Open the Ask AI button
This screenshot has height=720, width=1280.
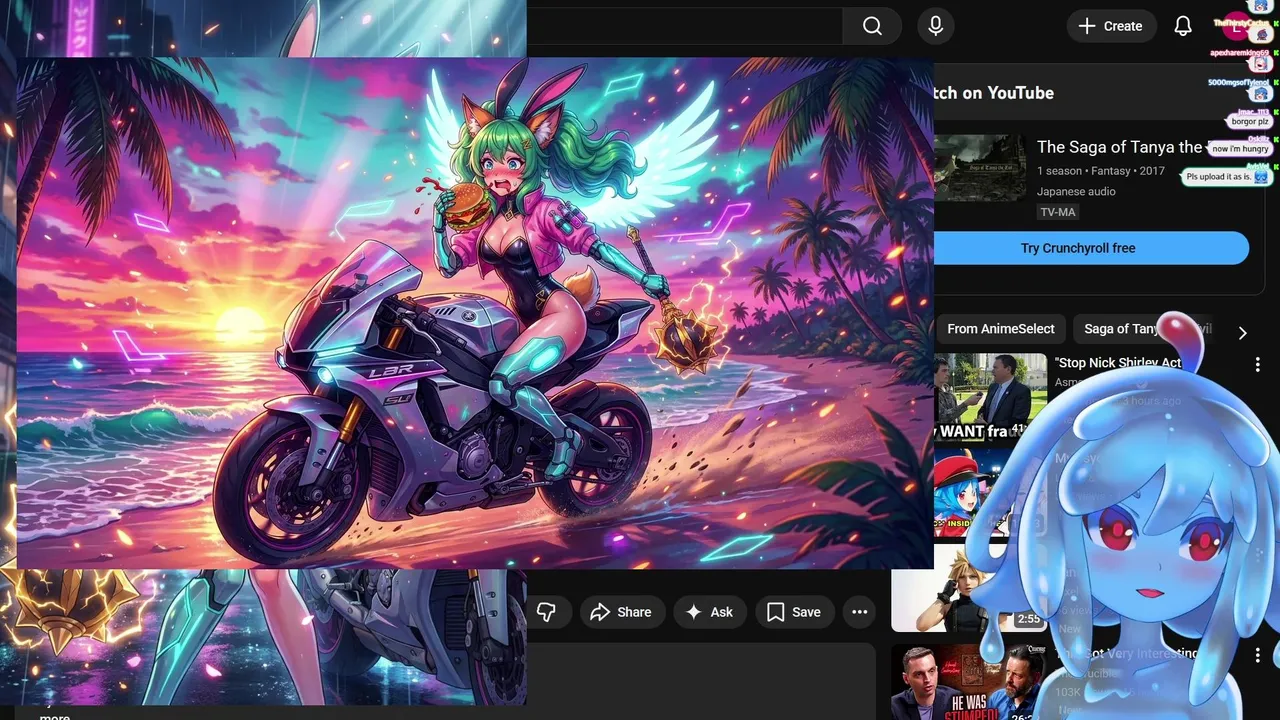(x=709, y=612)
